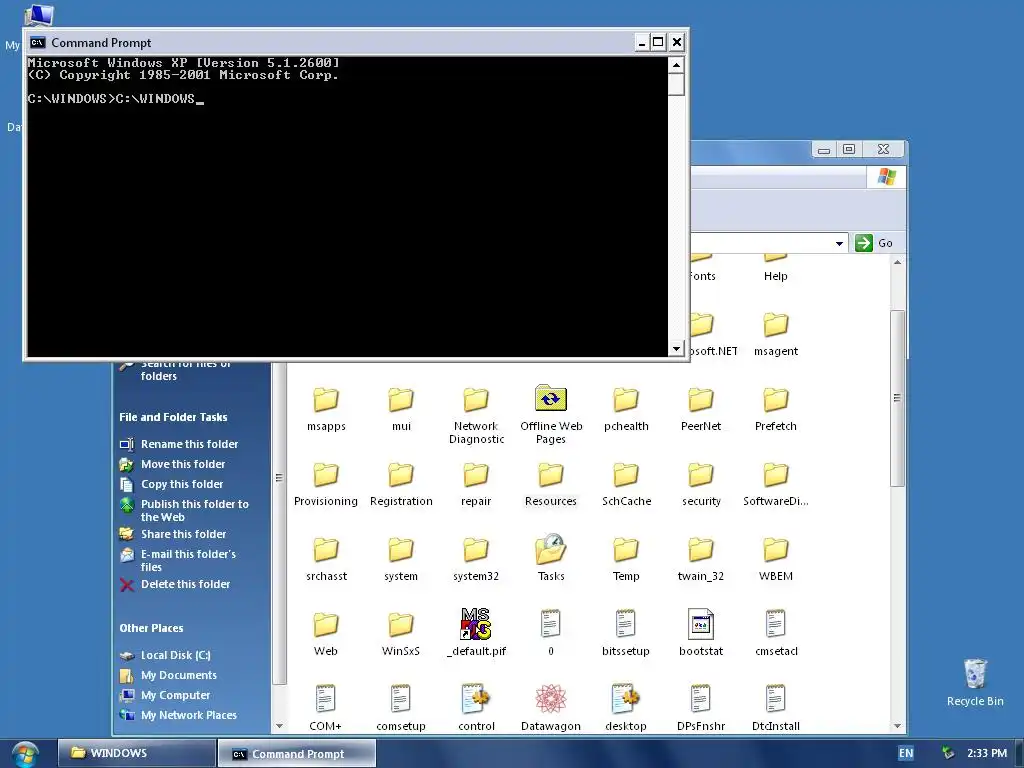Image resolution: width=1024 pixels, height=768 pixels.
Task: Click the DtcInstall file
Action: click(776, 708)
